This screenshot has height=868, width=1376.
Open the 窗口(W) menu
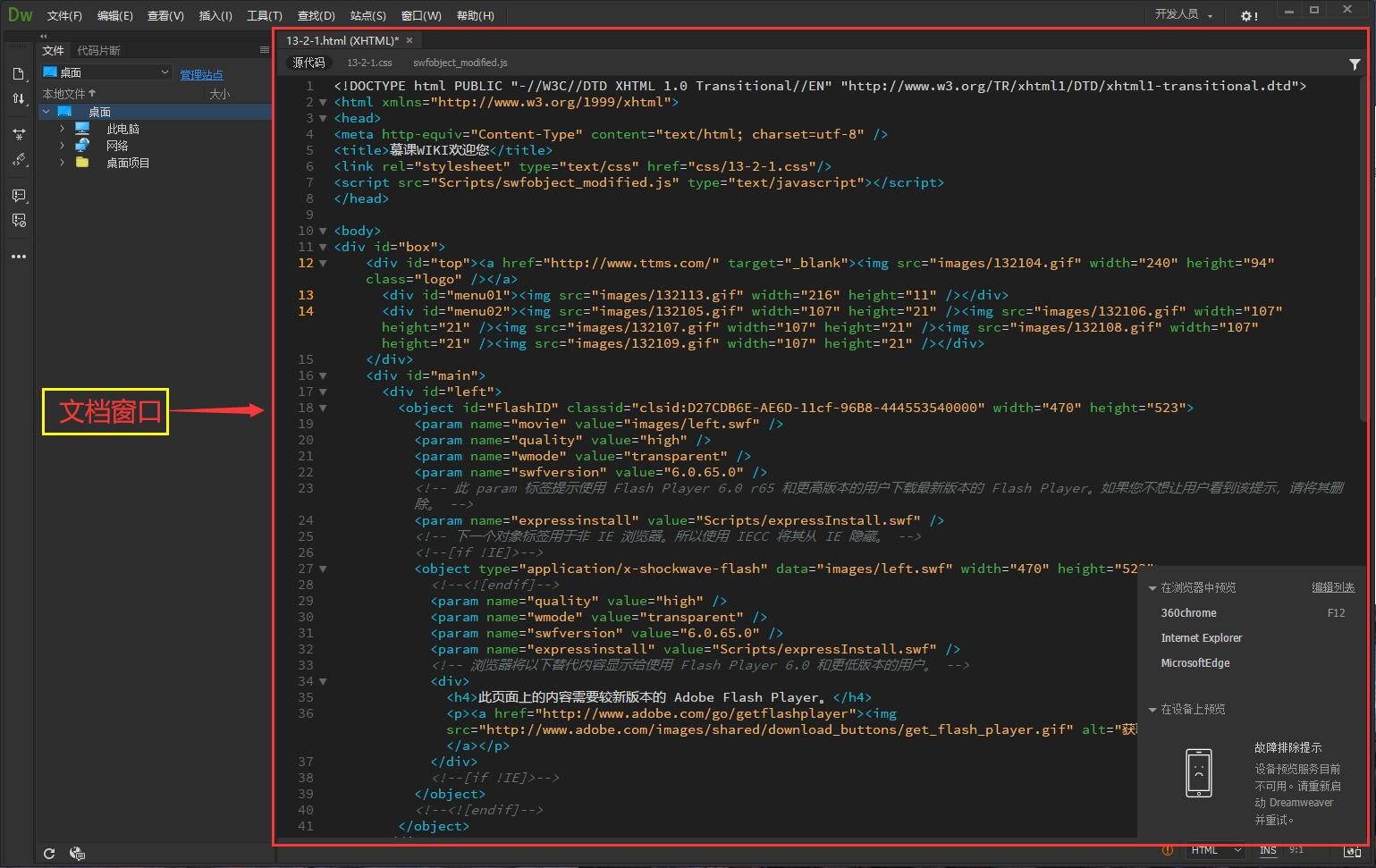coord(421,15)
